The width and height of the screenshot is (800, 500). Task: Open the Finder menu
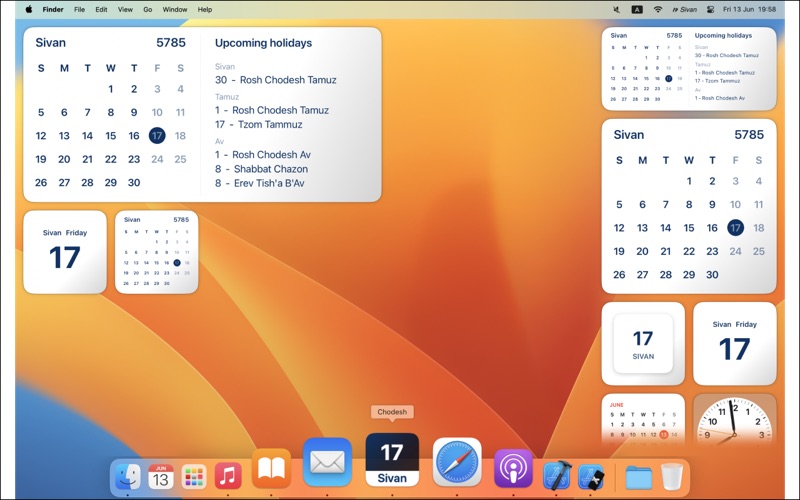tap(53, 9)
